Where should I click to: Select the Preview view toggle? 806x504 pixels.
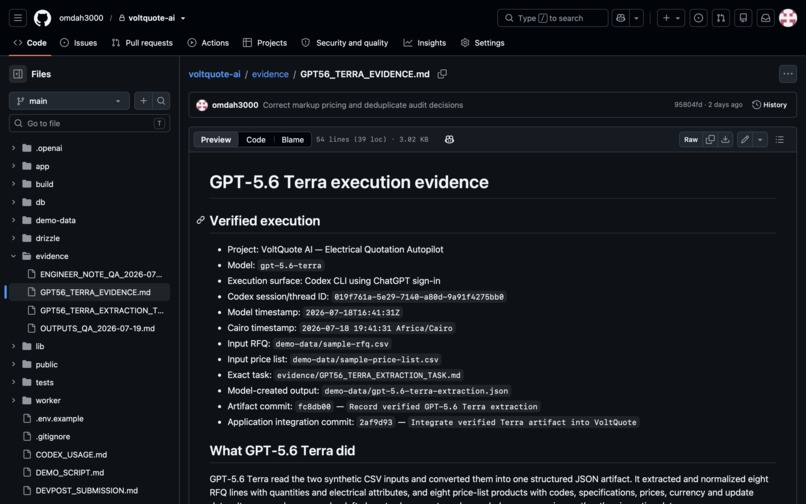point(216,140)
